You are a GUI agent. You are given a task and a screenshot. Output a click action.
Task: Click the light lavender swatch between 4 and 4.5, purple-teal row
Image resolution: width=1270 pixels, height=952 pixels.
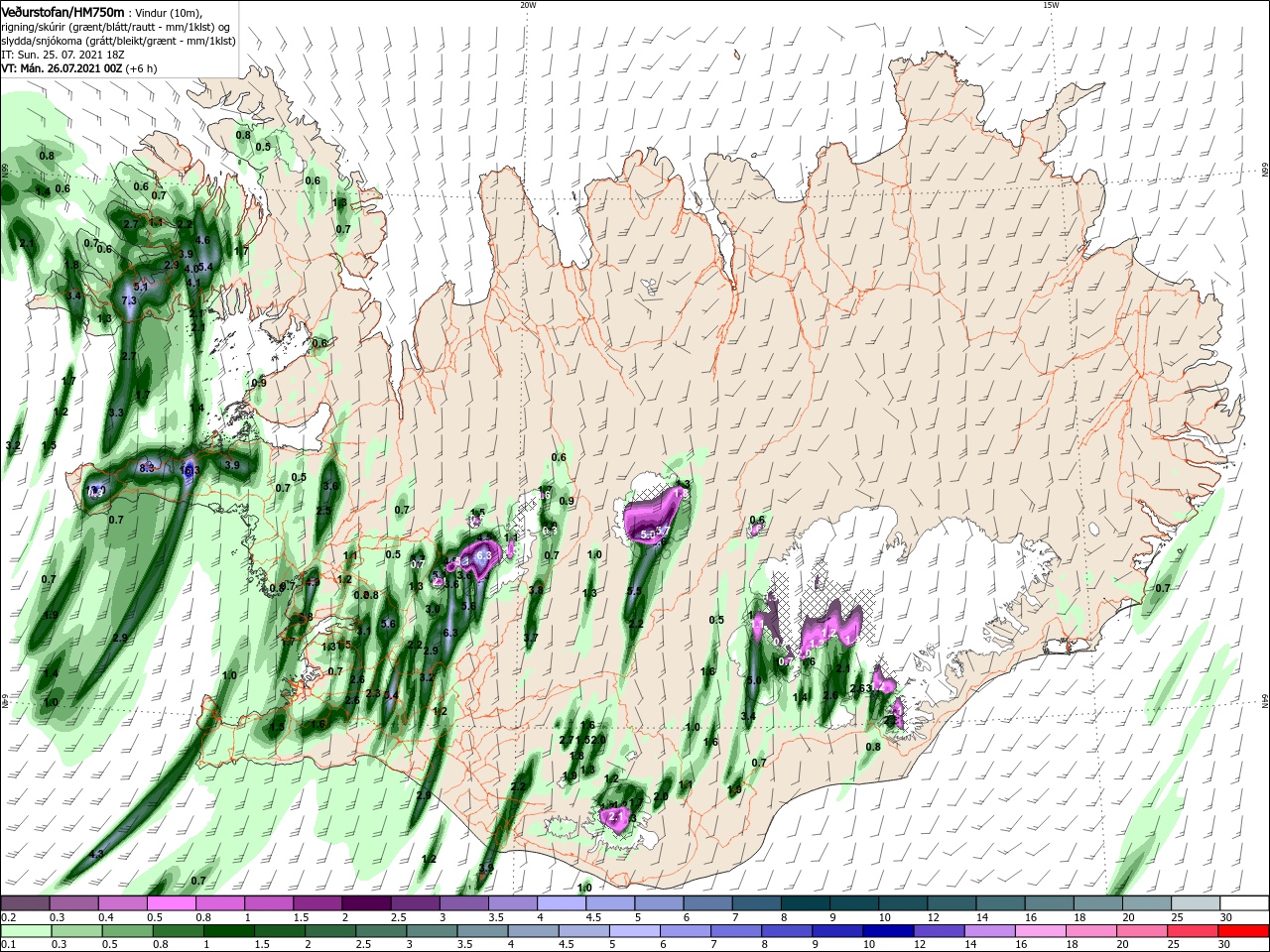point(562,903)
